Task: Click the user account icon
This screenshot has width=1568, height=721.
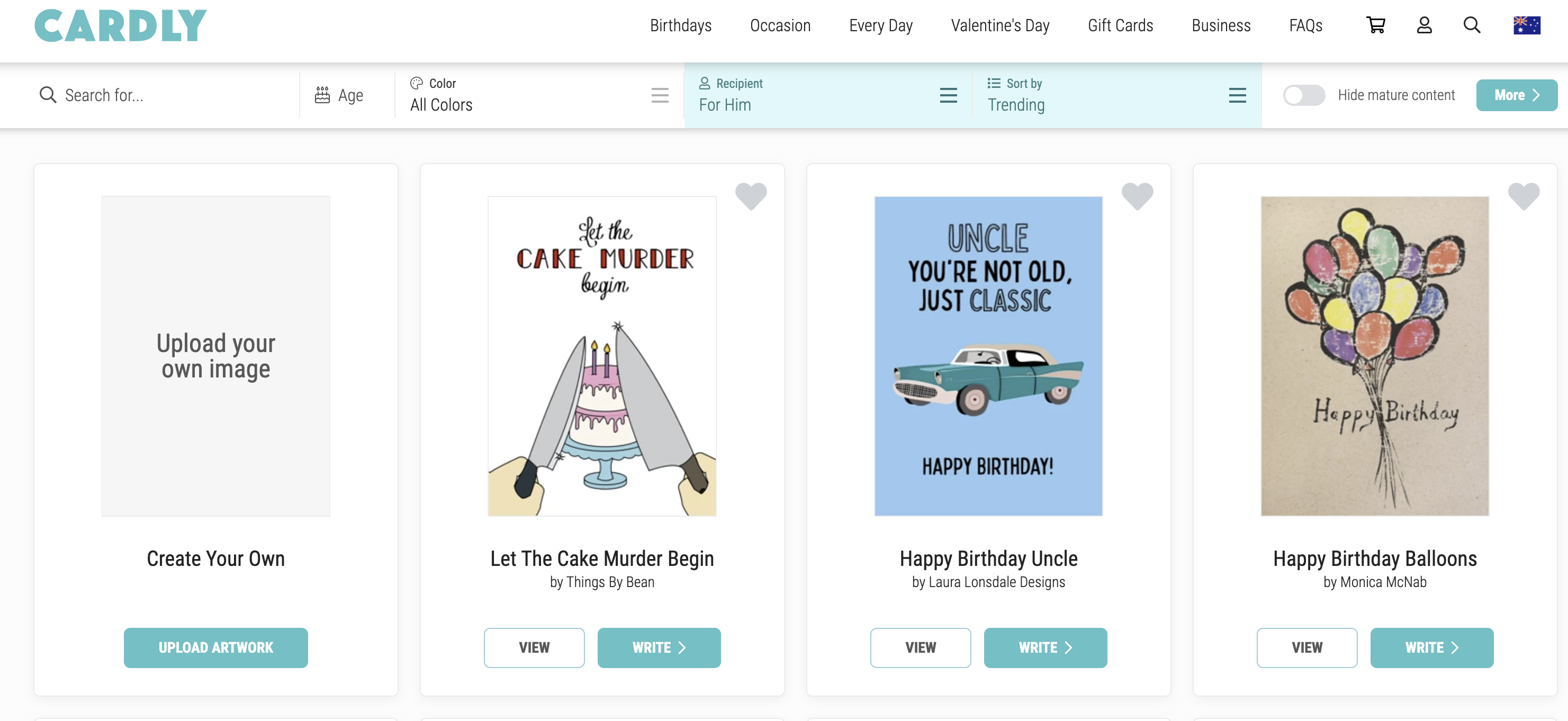Action: pos(1423,25)
